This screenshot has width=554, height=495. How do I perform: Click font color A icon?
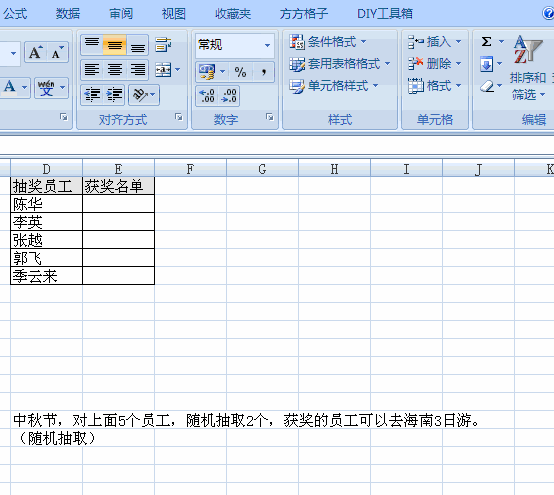click(10, 86)
